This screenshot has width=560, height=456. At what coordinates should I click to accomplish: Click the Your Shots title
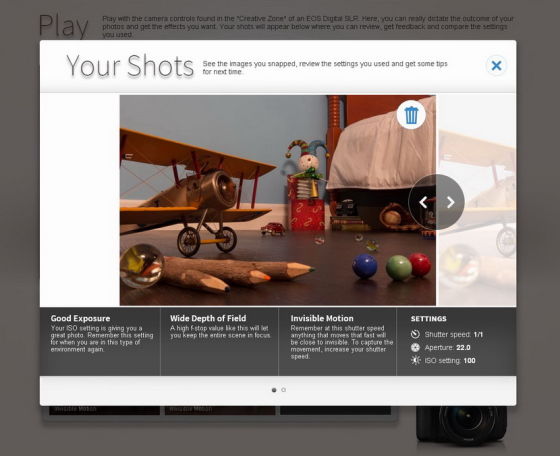pyautogui.click(x=130, y=66)
